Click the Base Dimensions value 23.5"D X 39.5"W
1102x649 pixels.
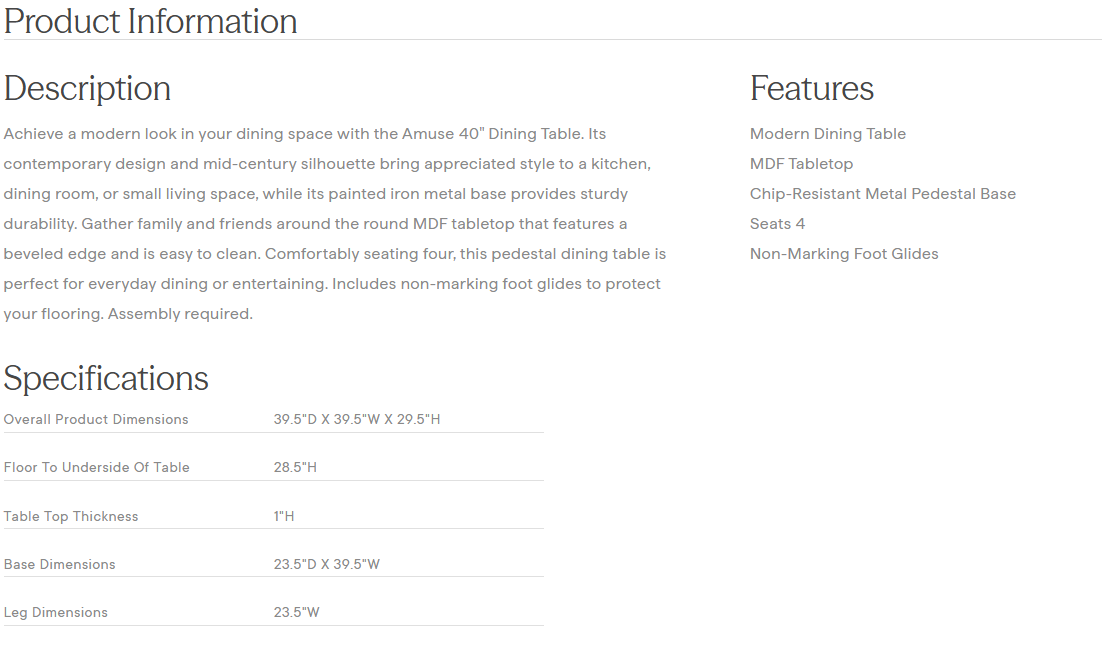[x=326, y=564]
